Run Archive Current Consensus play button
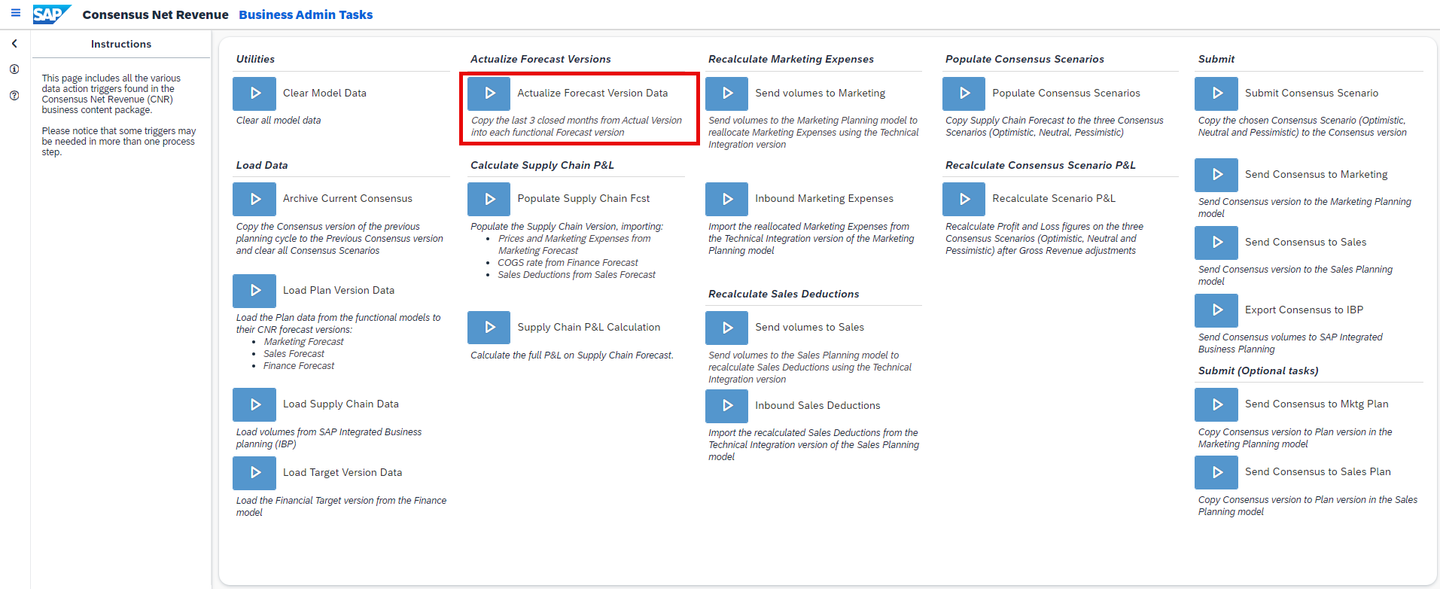Viewport: 1440px width, 589px height. coord(254,199)
